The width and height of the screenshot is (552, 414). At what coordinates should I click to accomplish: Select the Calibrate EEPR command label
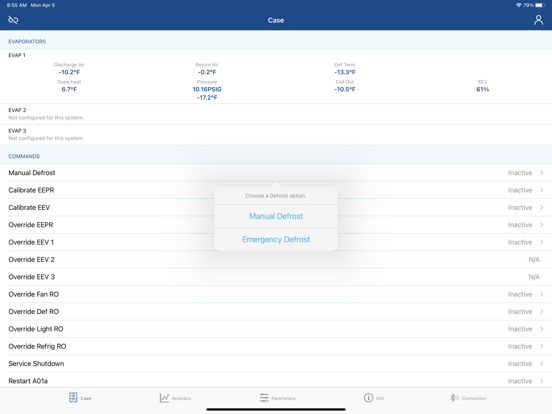tap(31, 190)
